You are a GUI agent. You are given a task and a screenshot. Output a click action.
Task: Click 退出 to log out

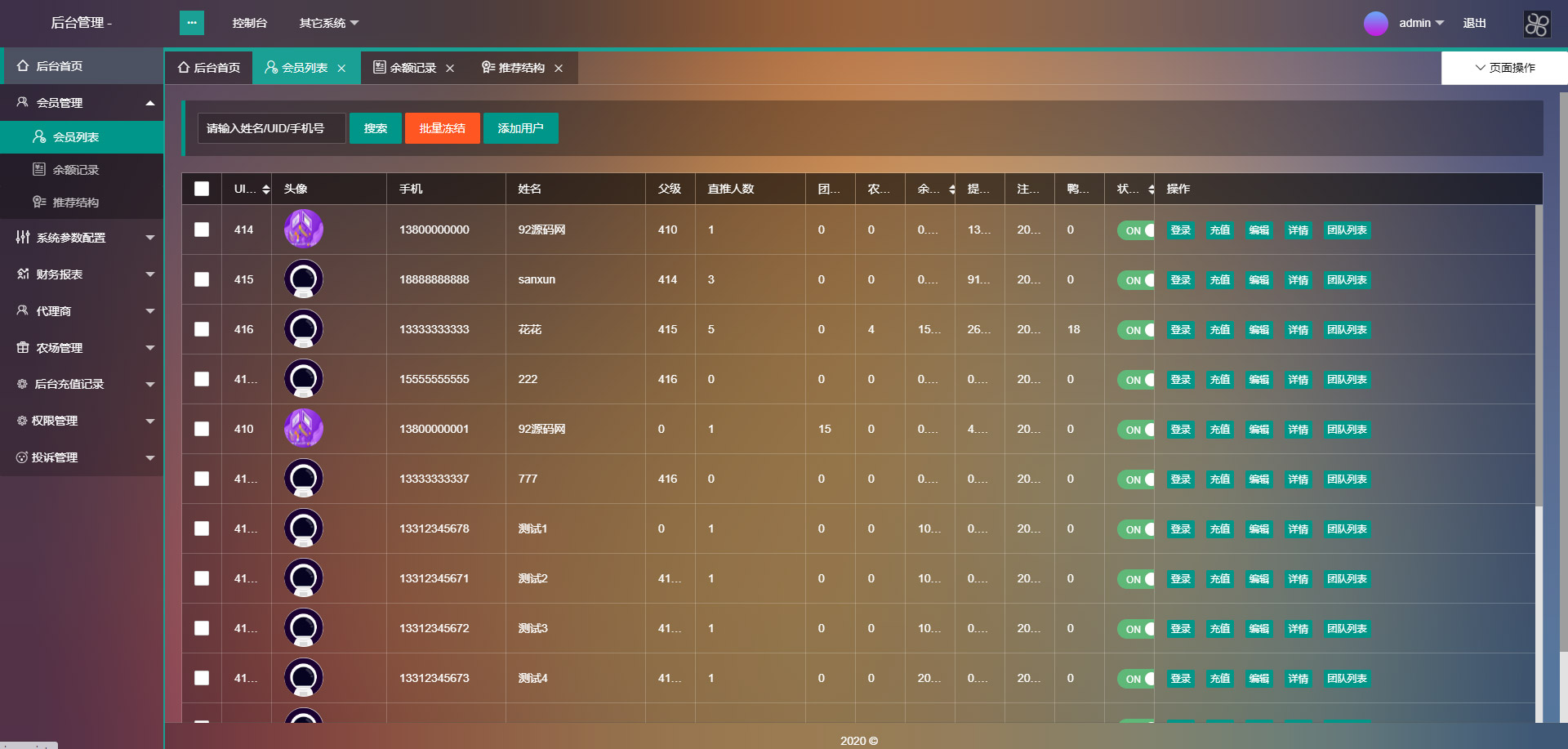[x=1474, y=23]
